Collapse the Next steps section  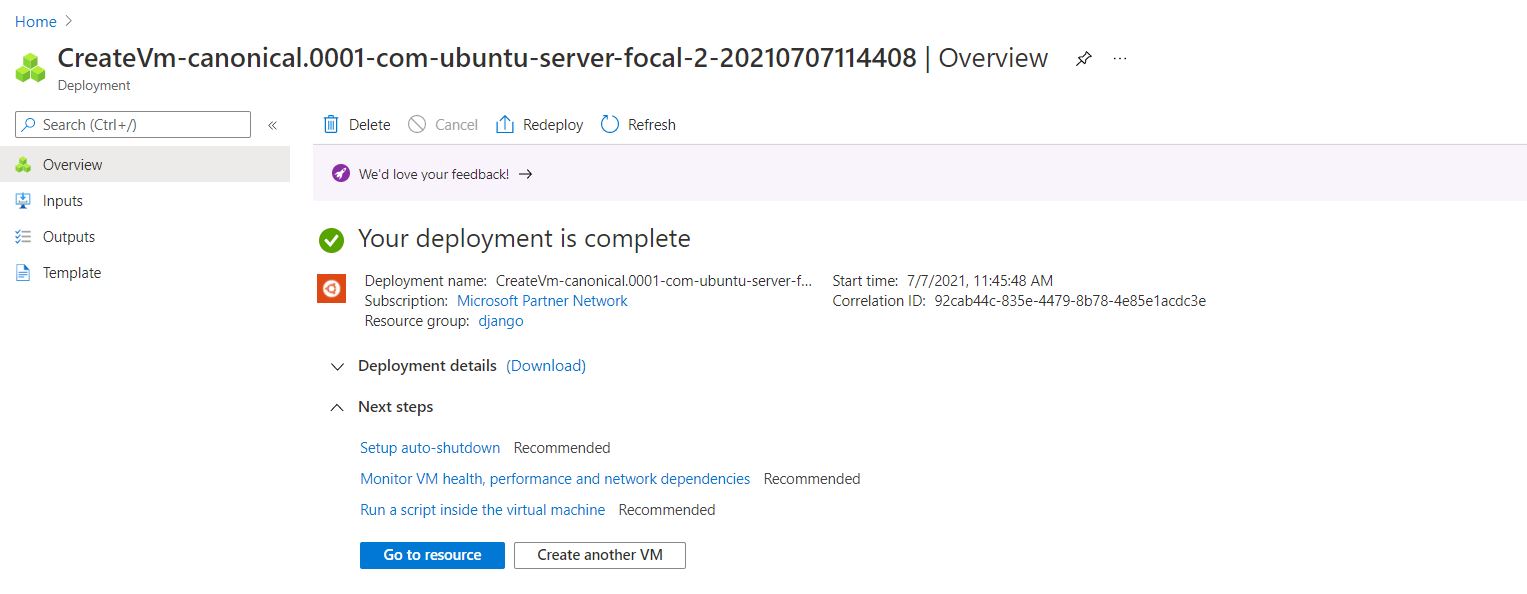click(337, 407)
